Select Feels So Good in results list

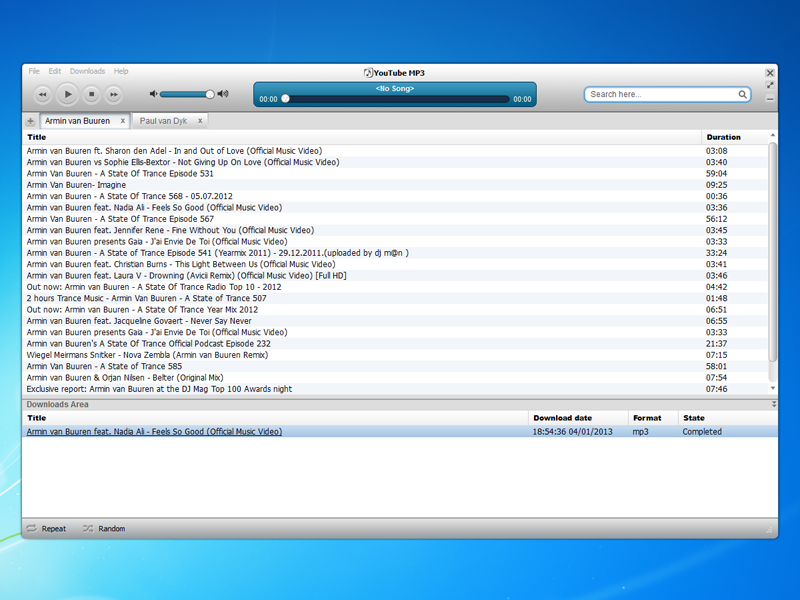[395, 208]
